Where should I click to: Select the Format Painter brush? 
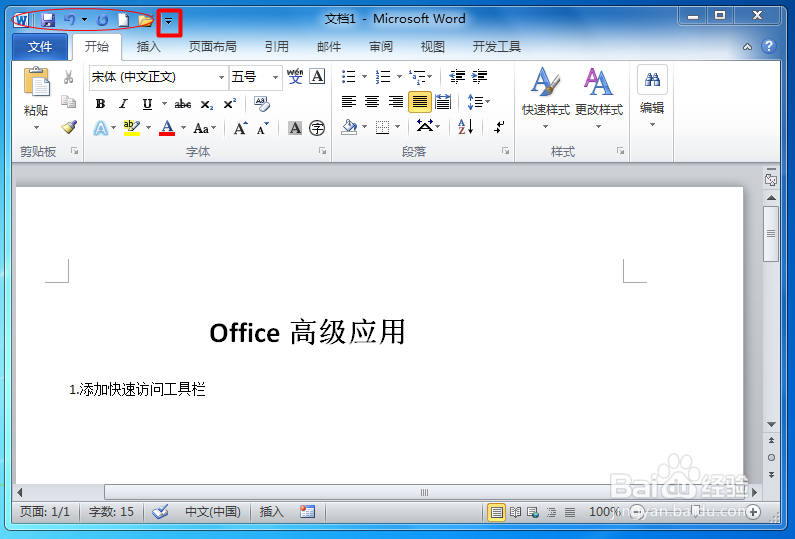[x=69, y=127]
